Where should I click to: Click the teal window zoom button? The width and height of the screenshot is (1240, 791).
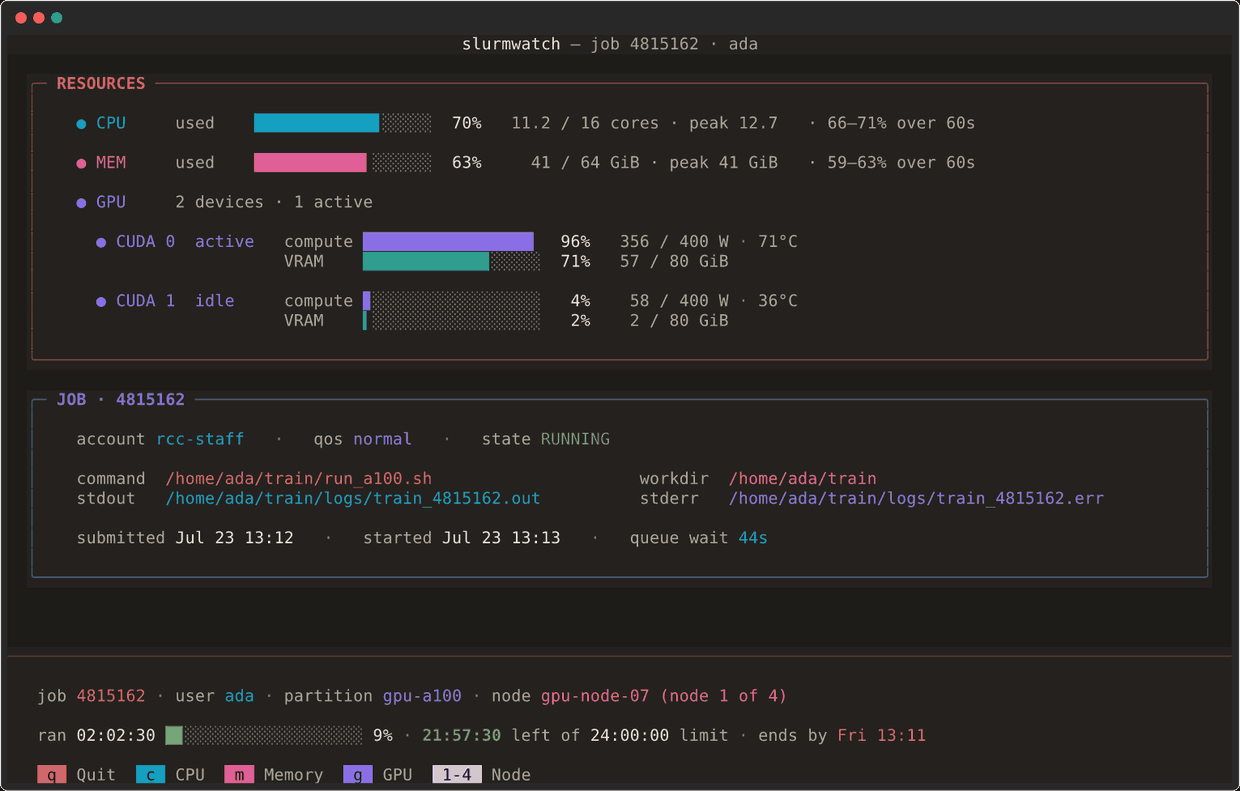coord(57,18)
